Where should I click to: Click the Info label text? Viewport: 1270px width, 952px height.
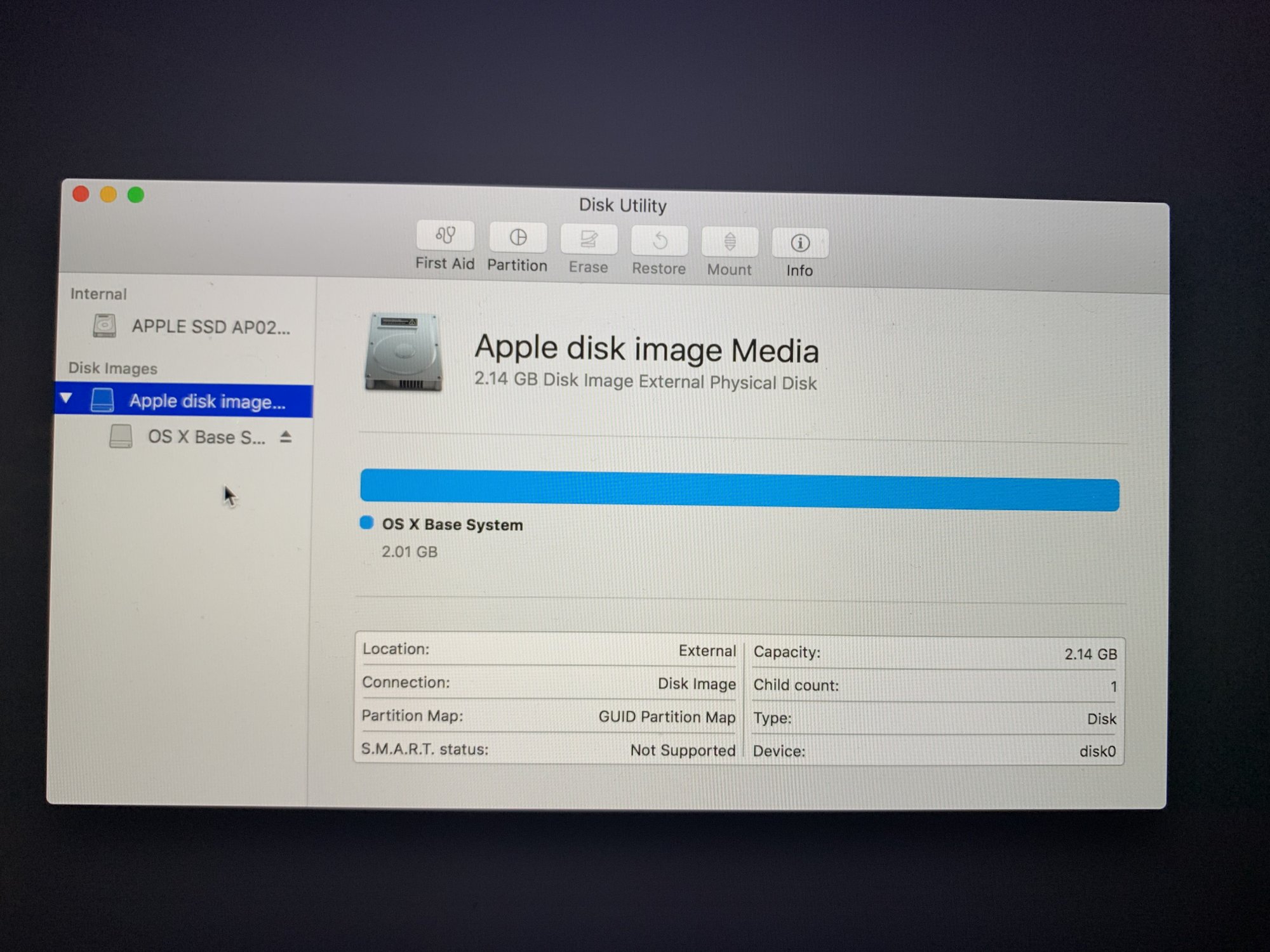[799, 270]
